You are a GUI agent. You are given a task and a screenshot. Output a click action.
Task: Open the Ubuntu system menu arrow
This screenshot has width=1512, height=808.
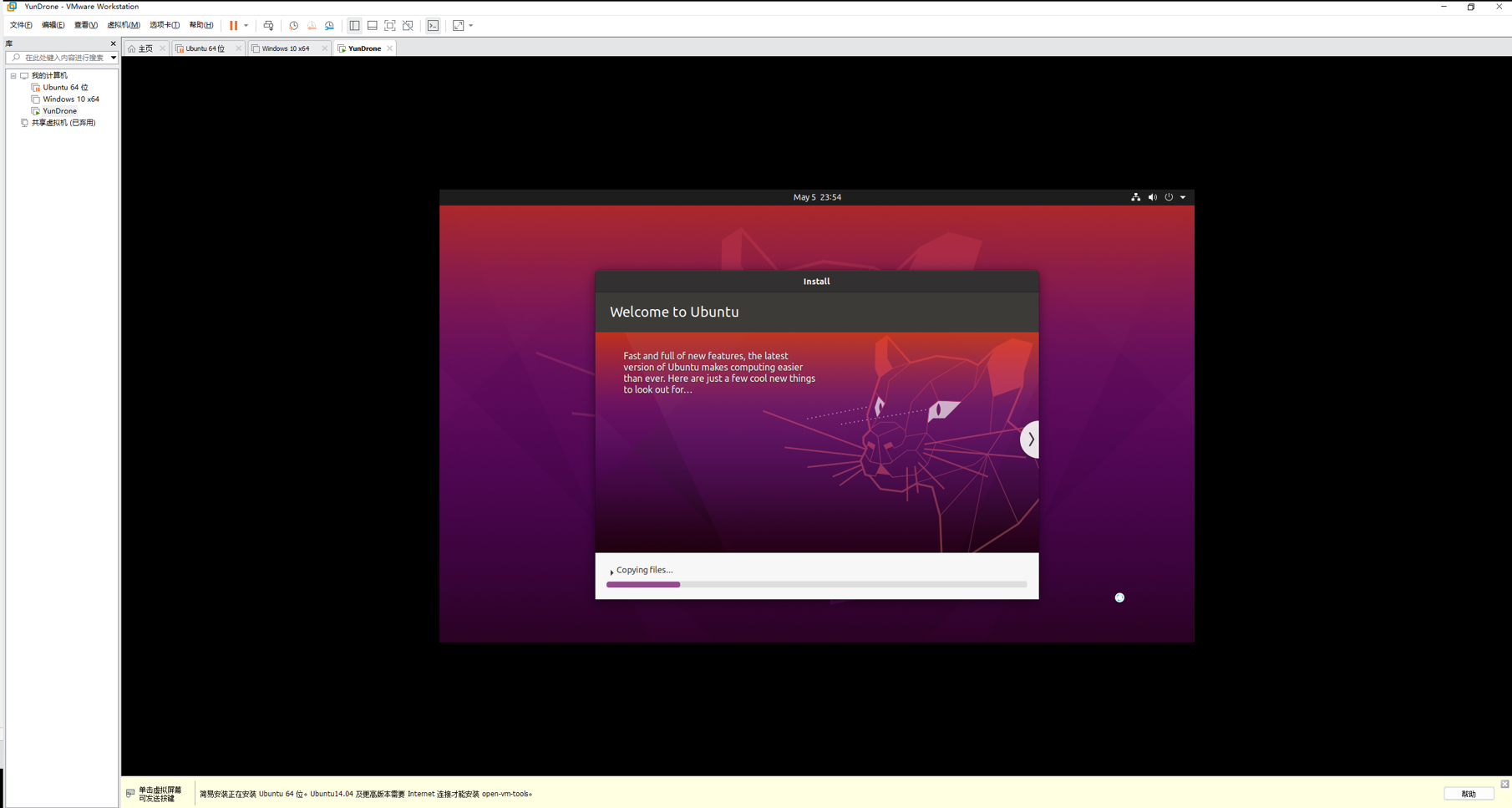coord(1183,197)
